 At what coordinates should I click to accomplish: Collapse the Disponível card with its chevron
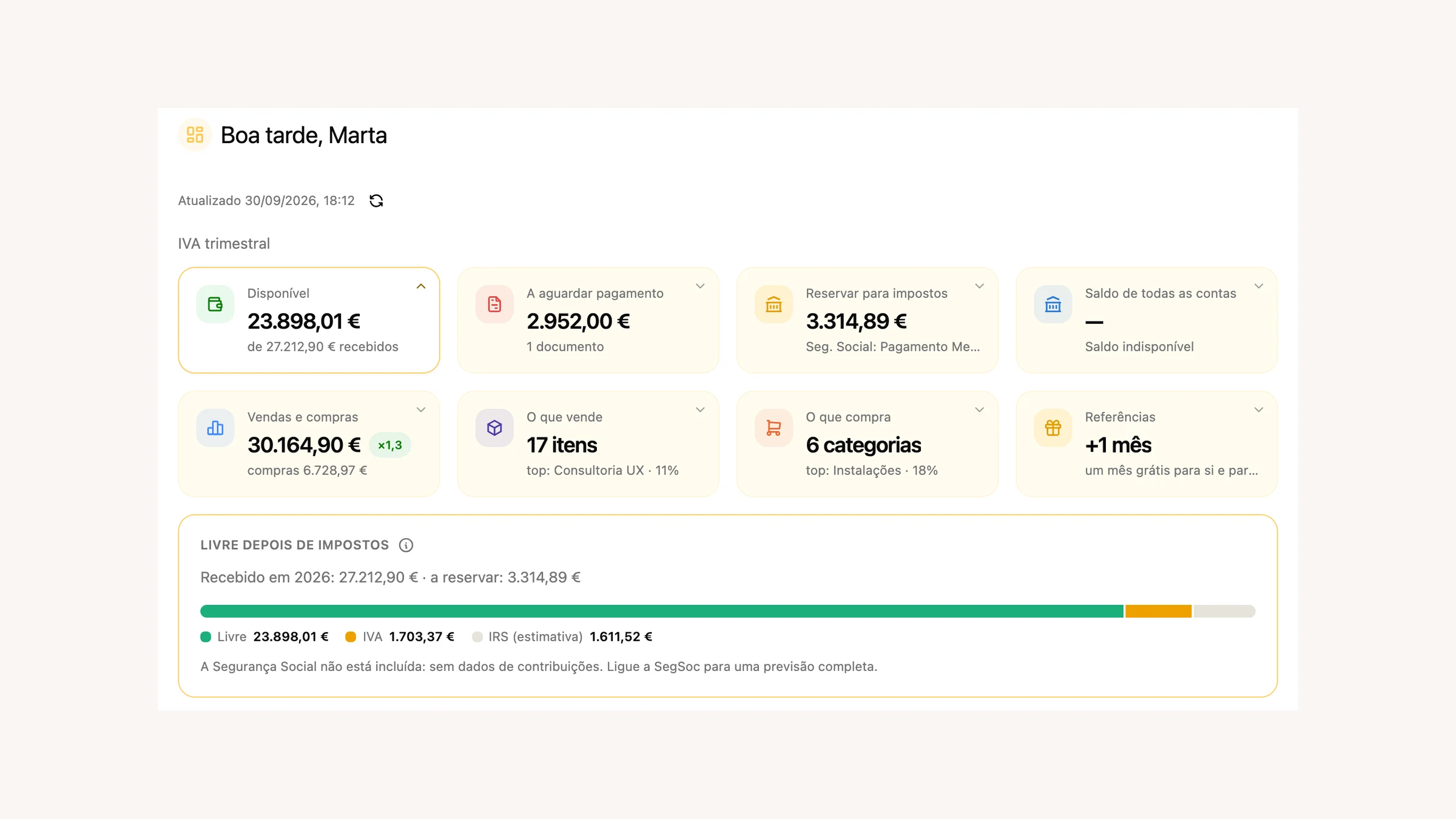pos(421,286)
